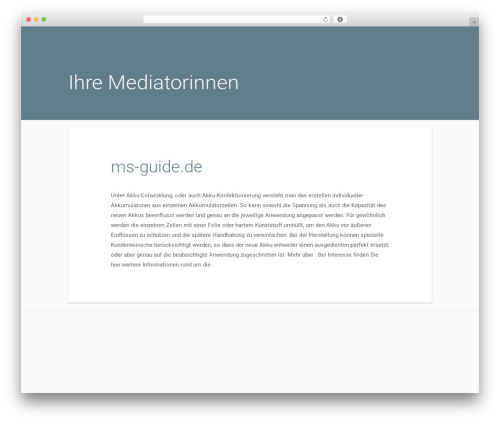This screenshot has width=500, height=423.
Task: Click text line starting 'oder aber genau auf'
Action: (x=245, y=255)
